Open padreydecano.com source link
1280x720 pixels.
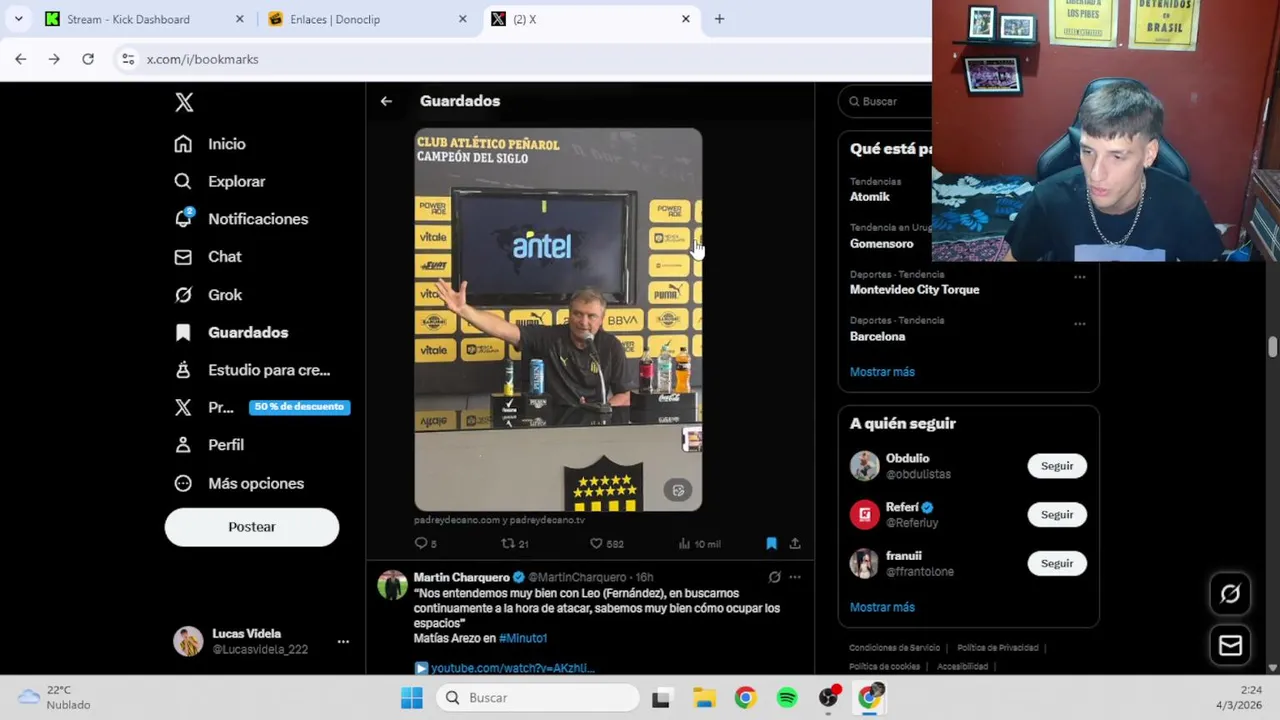click(x=499, y=520)
